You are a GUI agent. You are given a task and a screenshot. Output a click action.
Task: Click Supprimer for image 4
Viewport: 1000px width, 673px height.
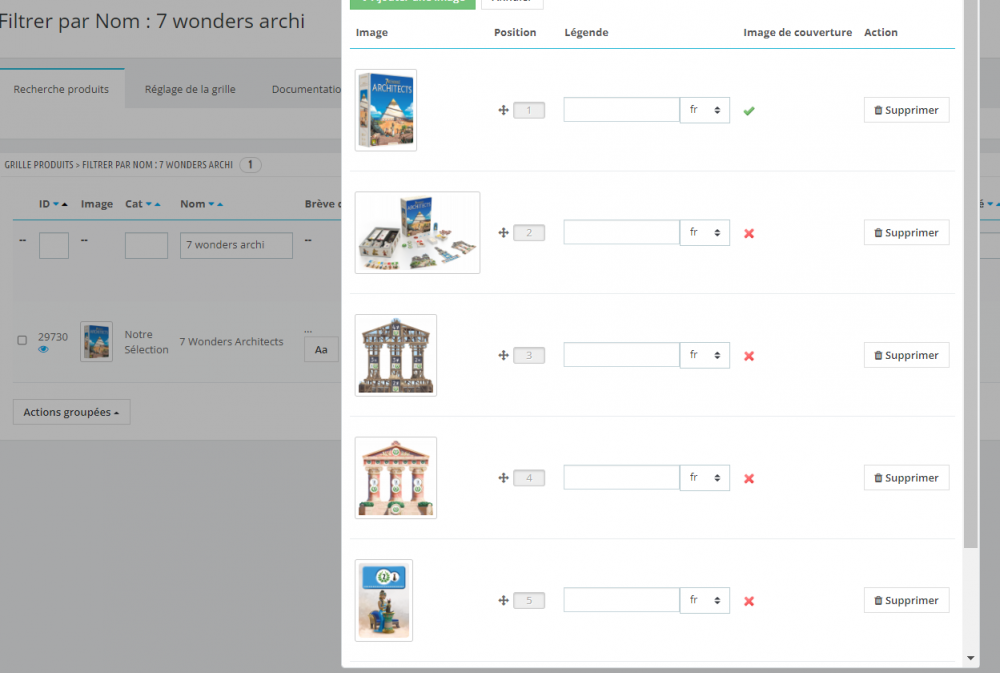pos(906,477)
